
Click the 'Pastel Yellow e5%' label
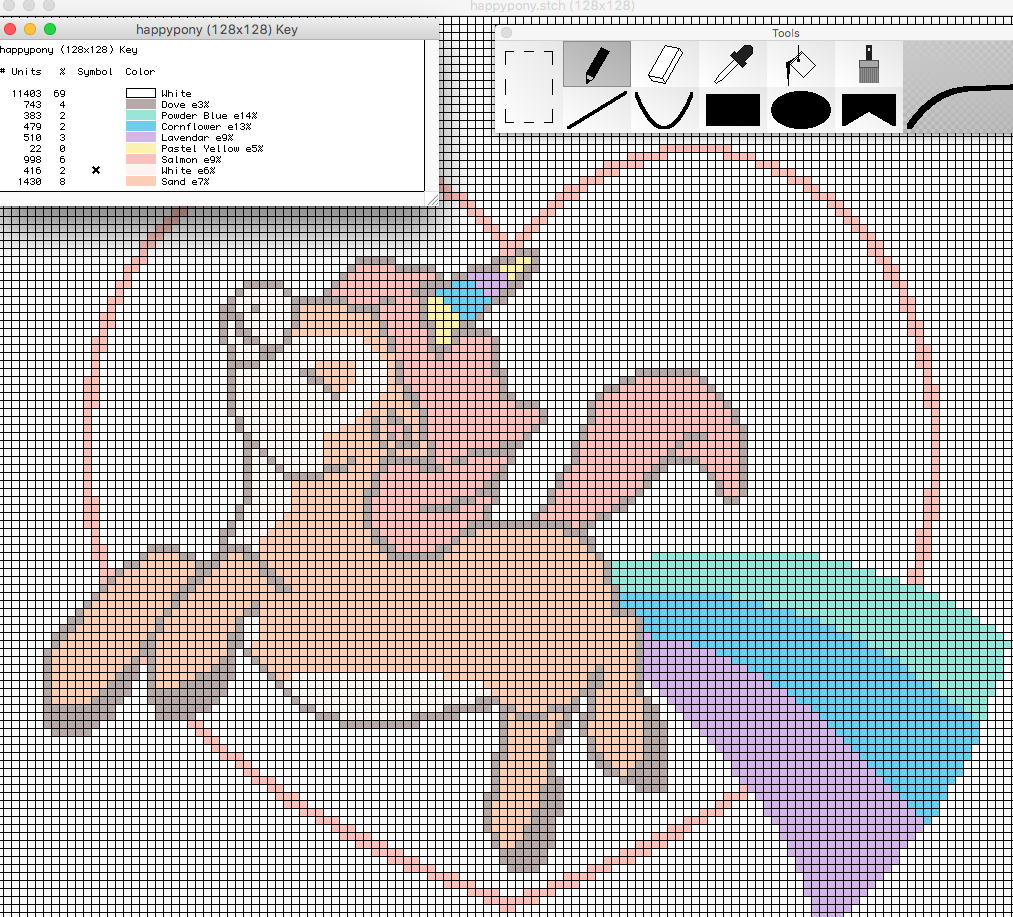(x=212, y=149)
